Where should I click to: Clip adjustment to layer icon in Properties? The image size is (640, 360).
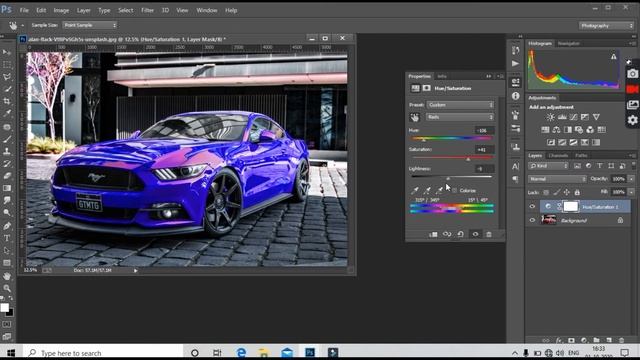click(x=433, y=234)
